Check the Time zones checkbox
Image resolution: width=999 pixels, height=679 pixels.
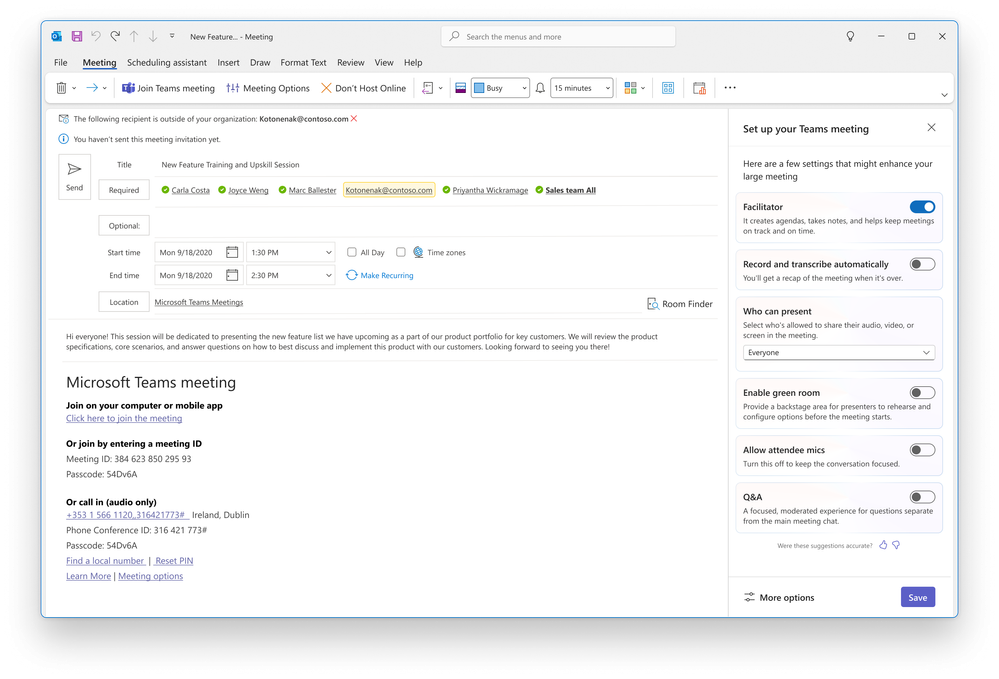click(x=401, y=252)
